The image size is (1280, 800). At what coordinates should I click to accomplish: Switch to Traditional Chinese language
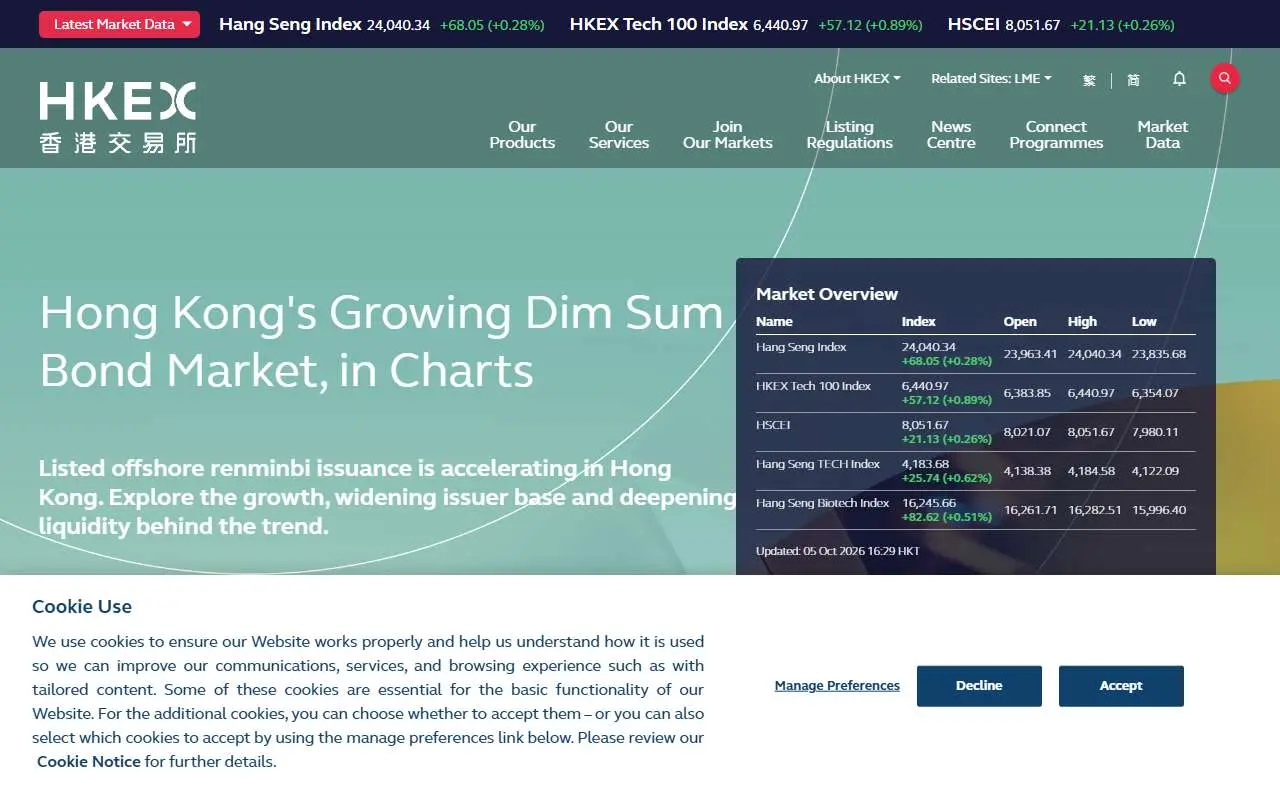(1089, 79)
